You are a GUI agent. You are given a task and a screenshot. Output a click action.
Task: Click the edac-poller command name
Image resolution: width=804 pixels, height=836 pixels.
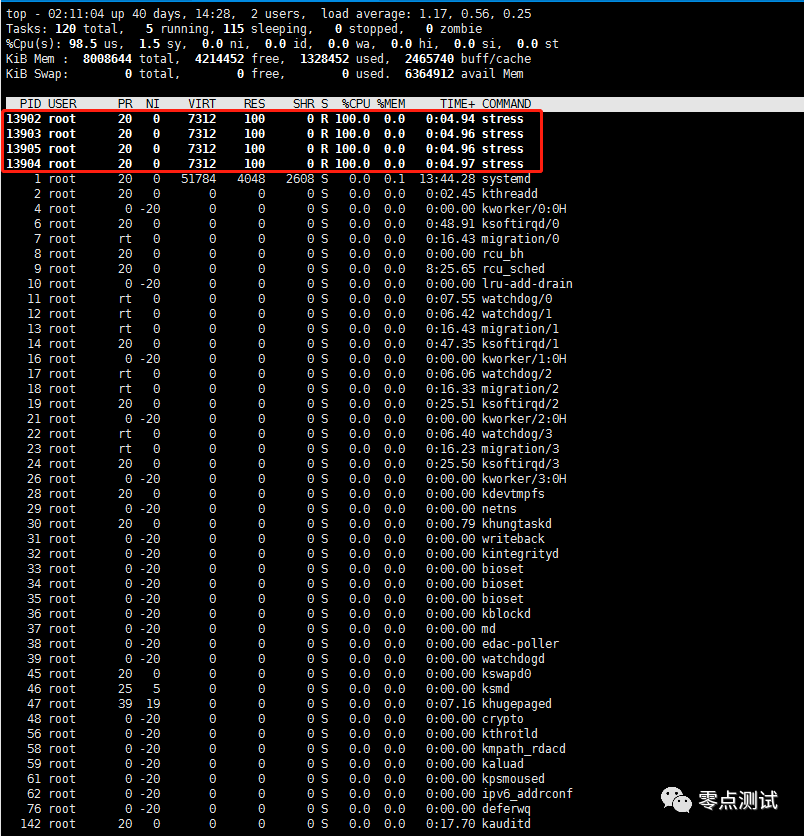(520, 643)
